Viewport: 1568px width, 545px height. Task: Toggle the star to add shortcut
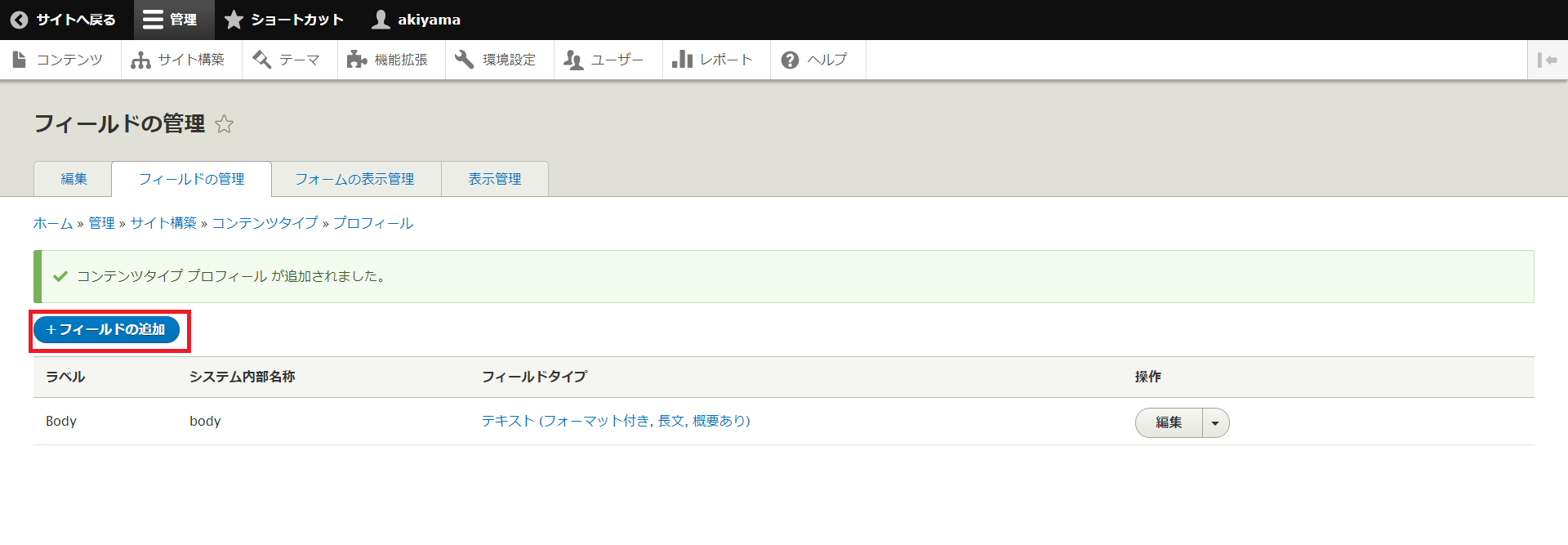point(224,124)
